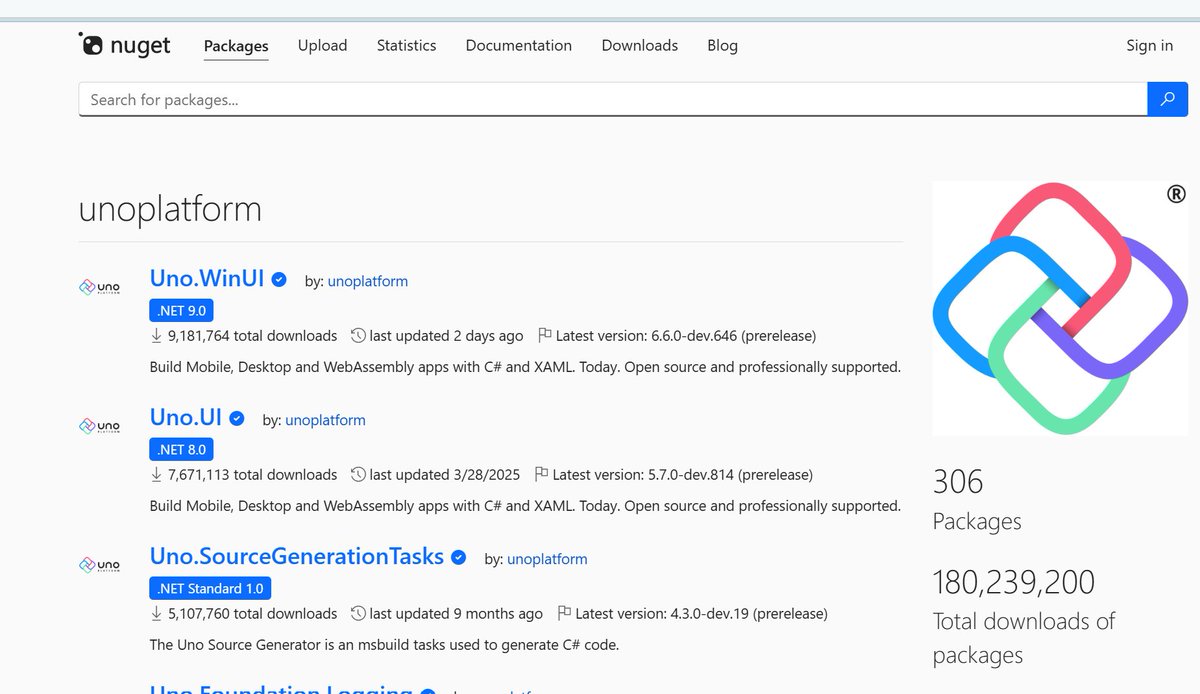Click '7,671,113 total downloads' text
This screenshot has height=694, width=1200.
253,475
